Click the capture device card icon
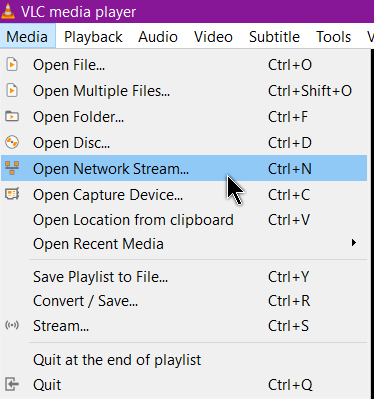This screenshot has height=399, width=374. pos(12,194)
